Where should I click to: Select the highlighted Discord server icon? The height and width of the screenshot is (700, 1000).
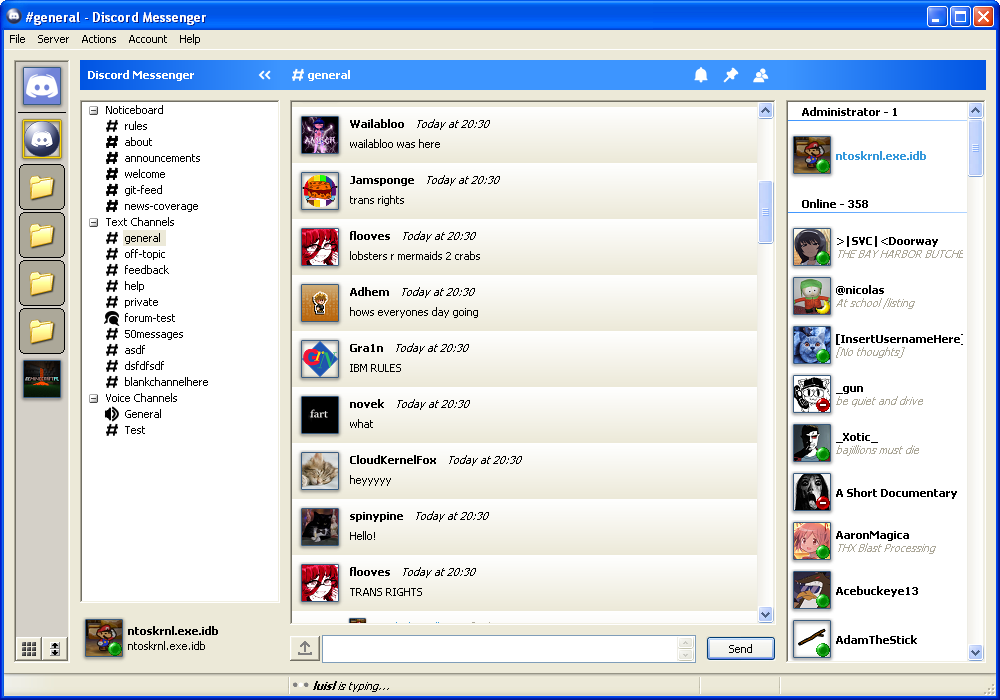(x=42, y=138)
